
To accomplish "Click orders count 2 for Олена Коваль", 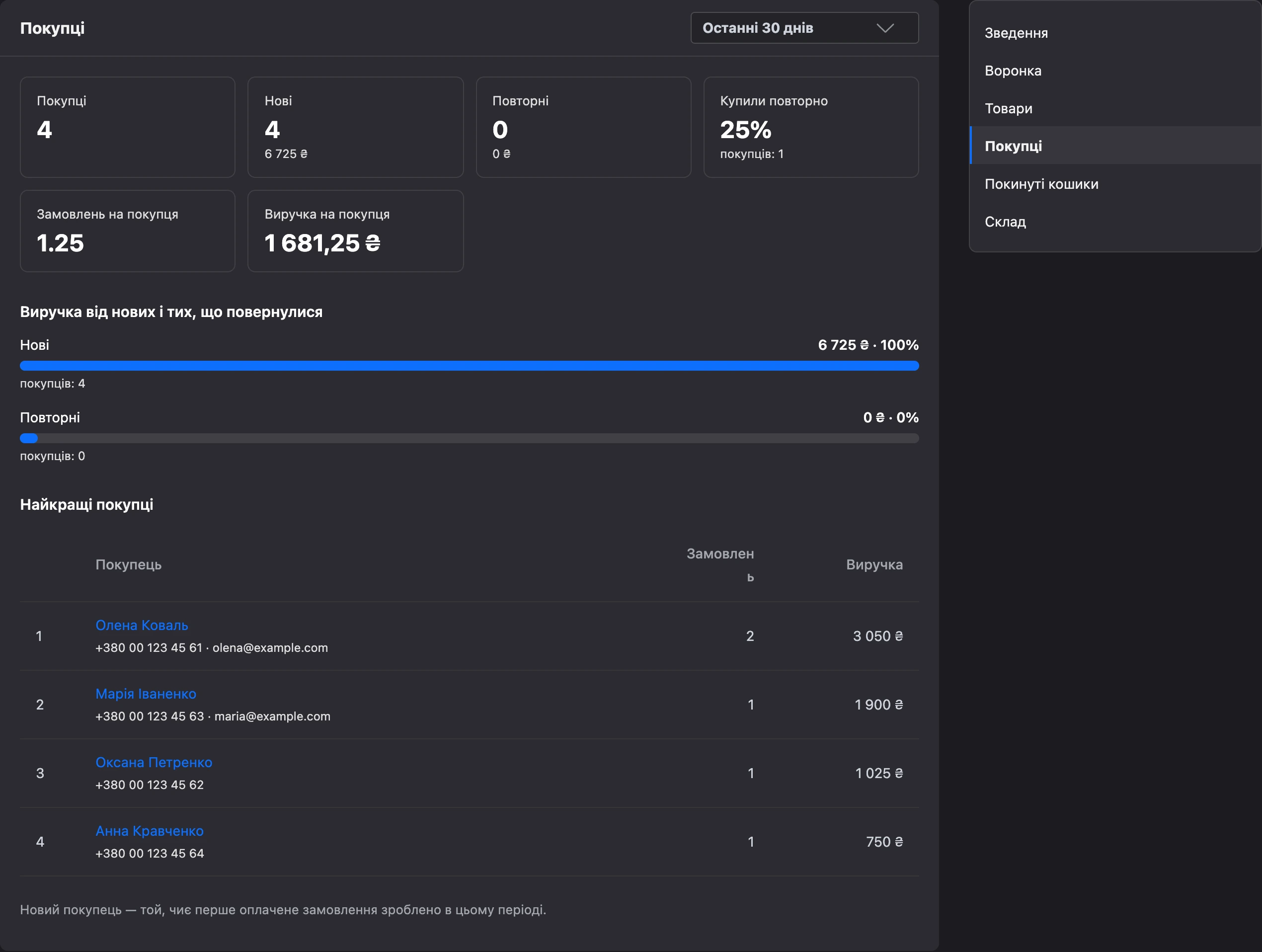I will click(x=750, y=636).
